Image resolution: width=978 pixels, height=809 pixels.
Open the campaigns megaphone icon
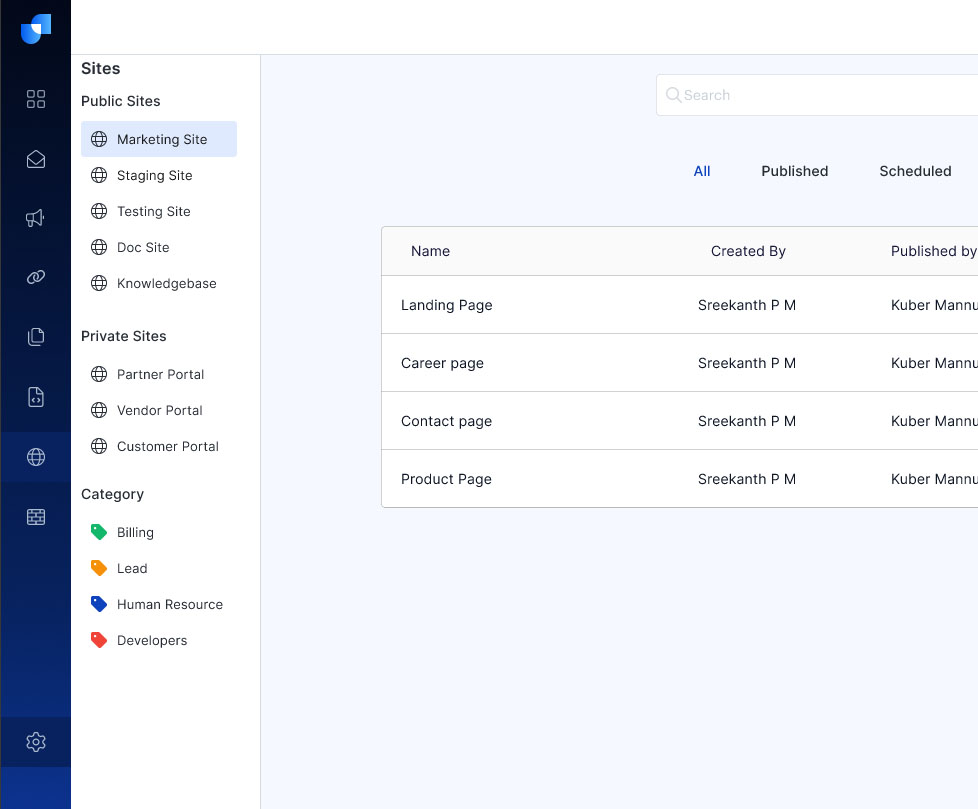(x=36, y=218)
